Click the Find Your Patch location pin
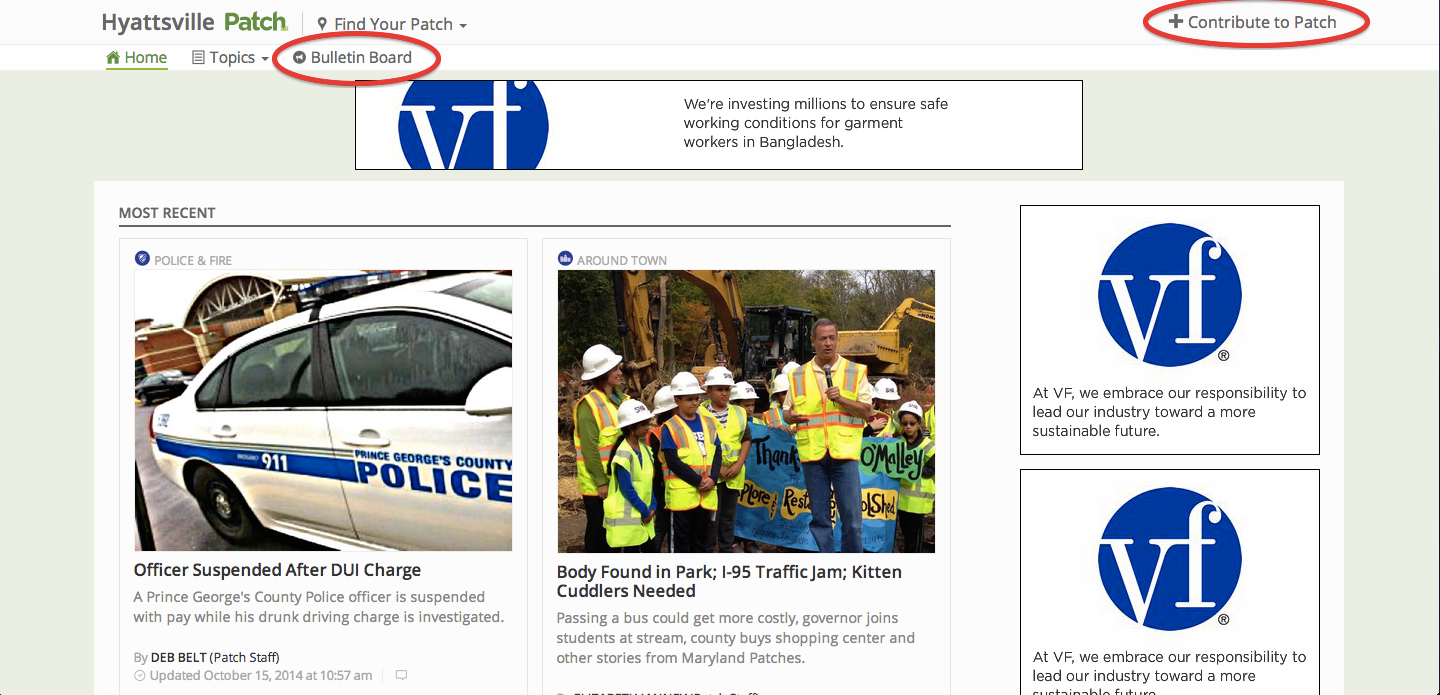1440x695 pixels. pyautogui.click(x=322, y=23)
